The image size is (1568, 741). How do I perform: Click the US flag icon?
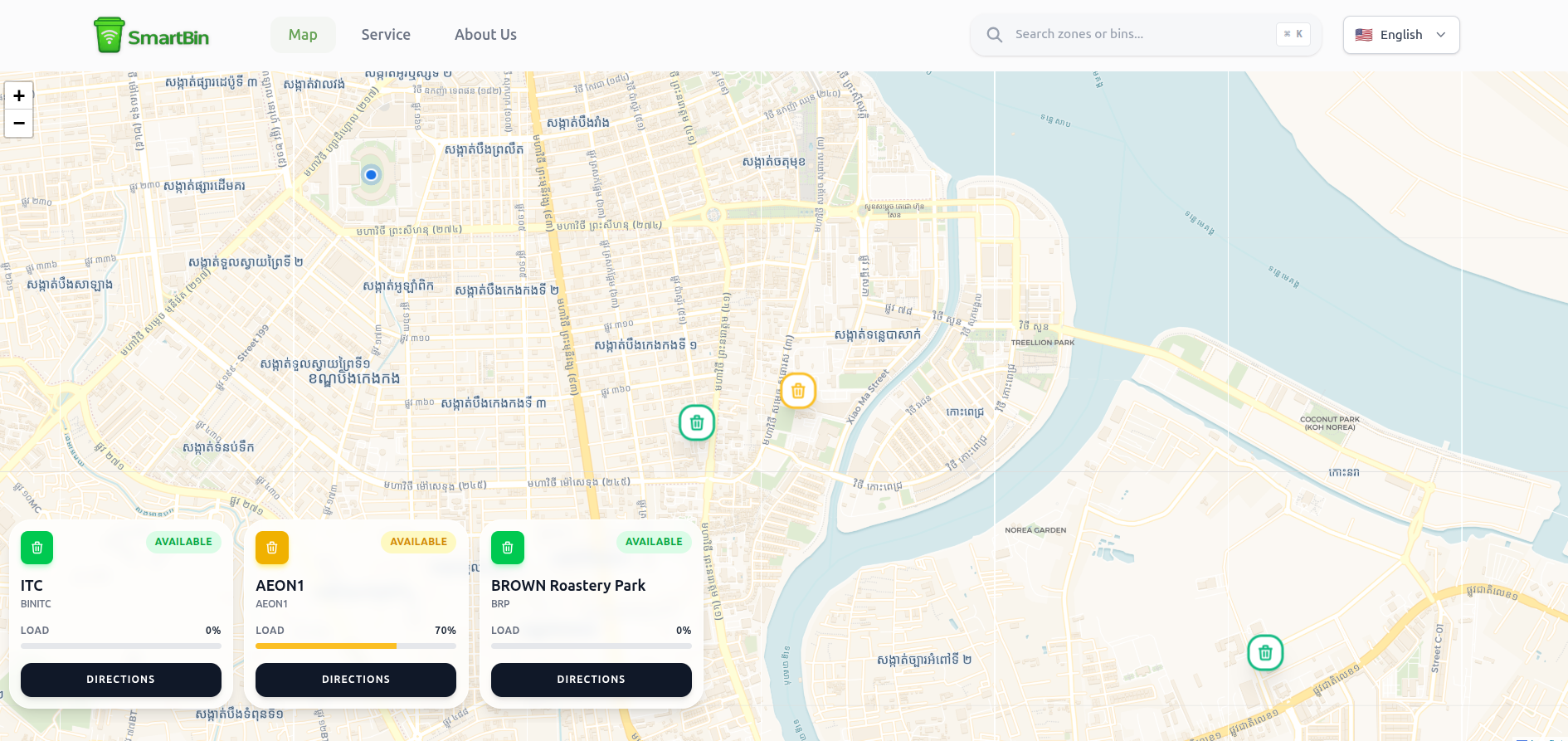click(1364, 35)
